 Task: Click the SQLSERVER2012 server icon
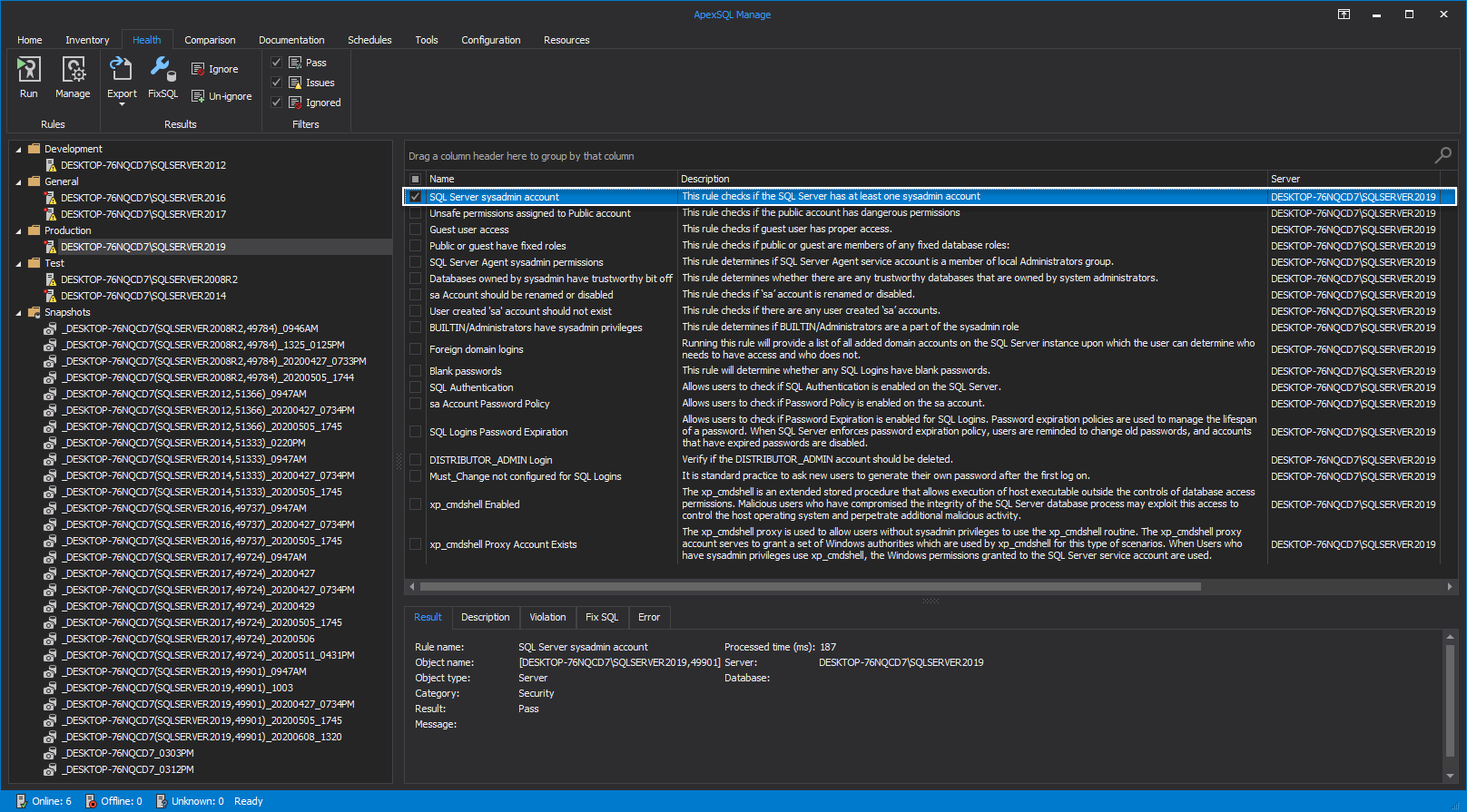click(51, 165)
